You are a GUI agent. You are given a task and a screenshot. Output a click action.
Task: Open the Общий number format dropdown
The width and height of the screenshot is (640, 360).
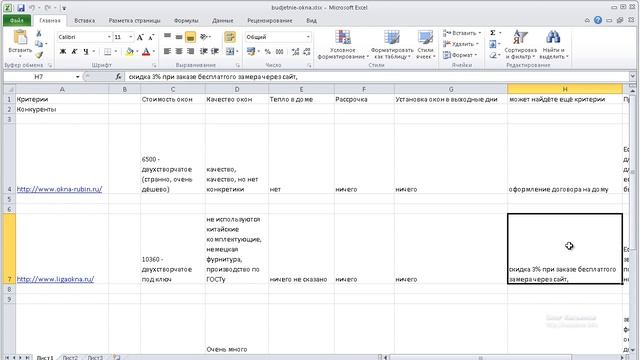[308, 37]
